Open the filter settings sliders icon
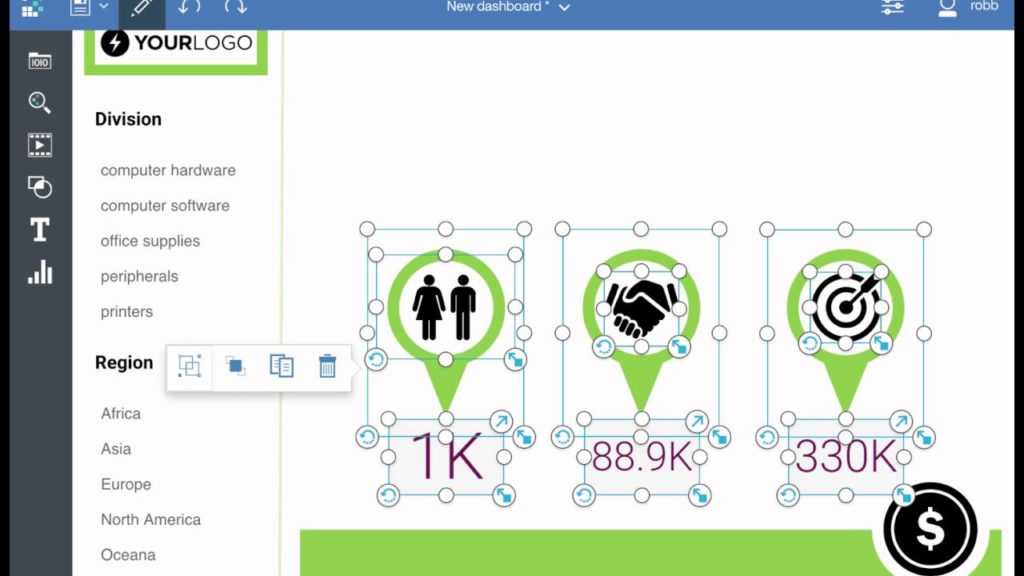Viewport: 1024px width, 576px height. click(x=891, y=8)
